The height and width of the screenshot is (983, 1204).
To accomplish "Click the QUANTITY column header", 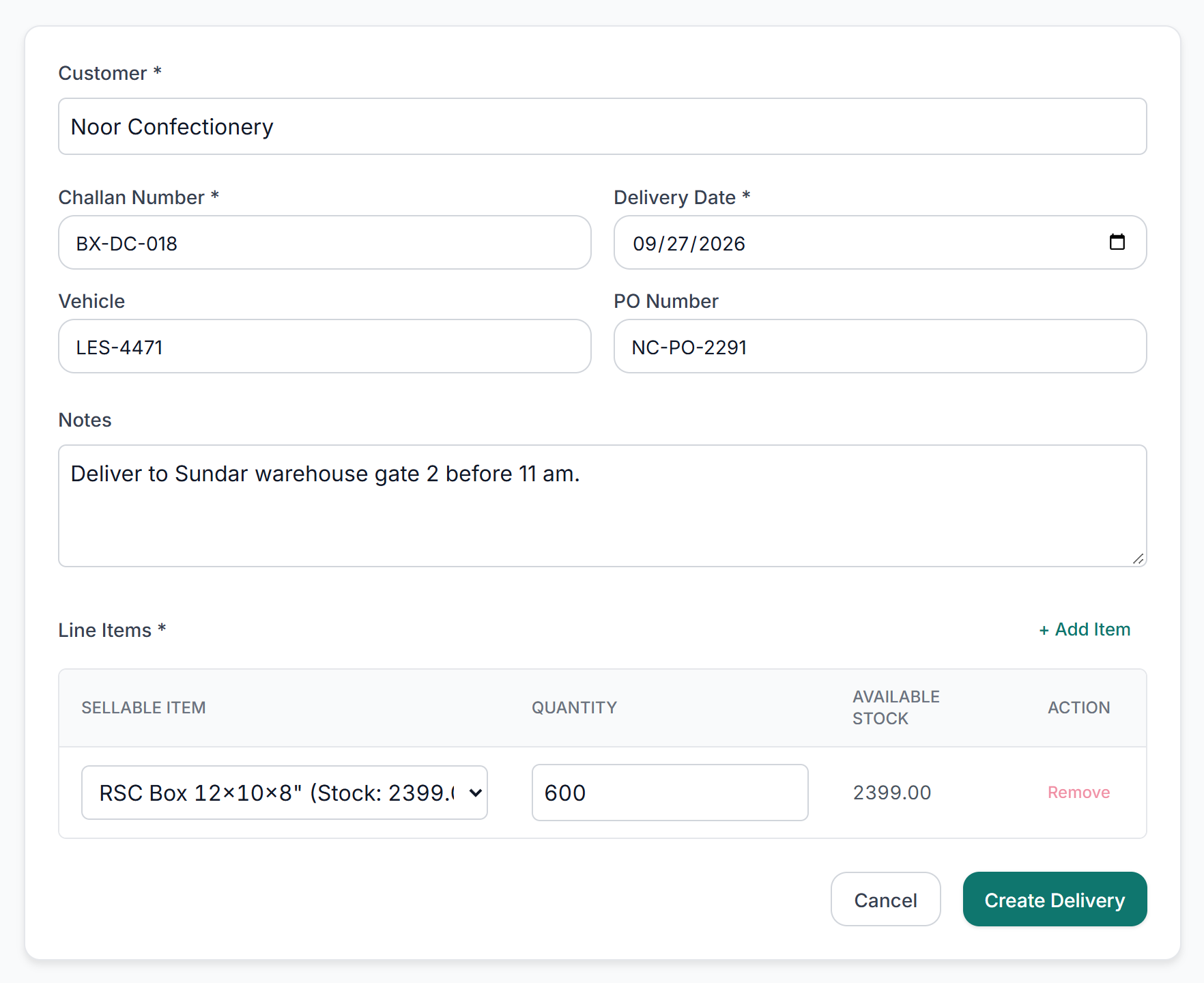I will pos(574,708).
